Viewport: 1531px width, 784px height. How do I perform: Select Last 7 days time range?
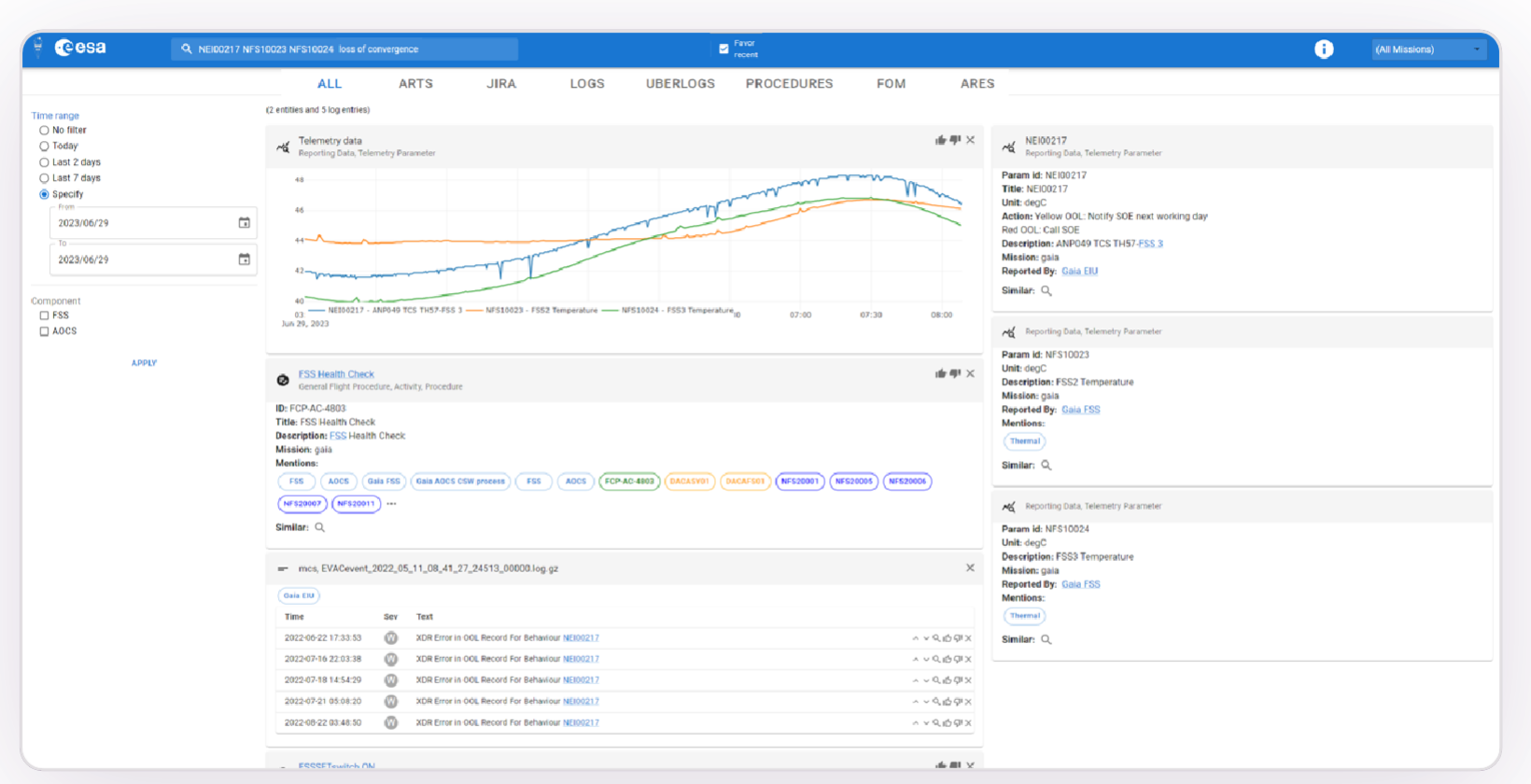[44, 178]
